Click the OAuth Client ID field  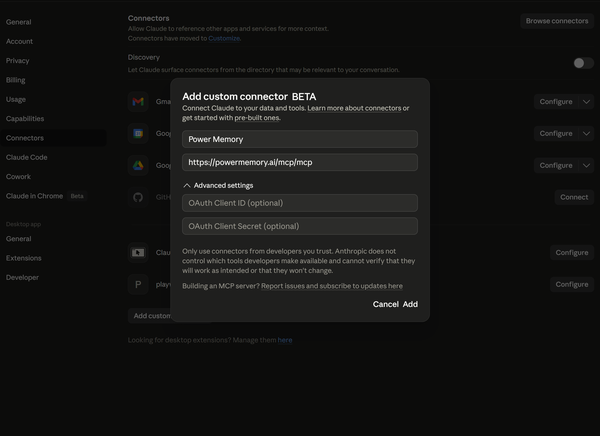tap(300, 203)
